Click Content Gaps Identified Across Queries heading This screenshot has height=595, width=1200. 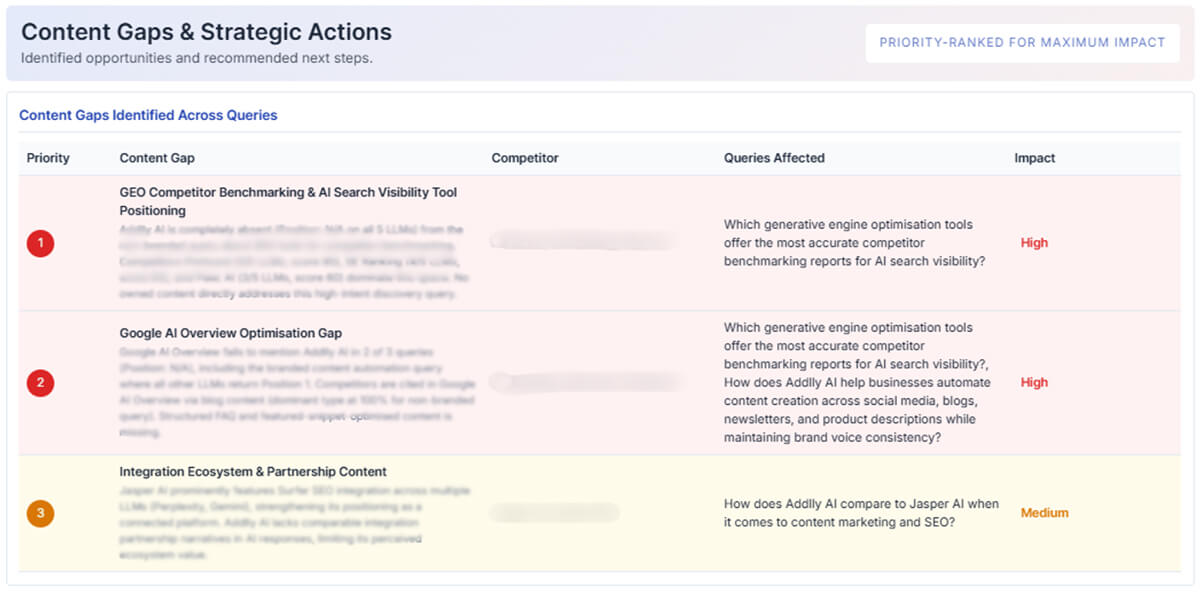(148, 115)
